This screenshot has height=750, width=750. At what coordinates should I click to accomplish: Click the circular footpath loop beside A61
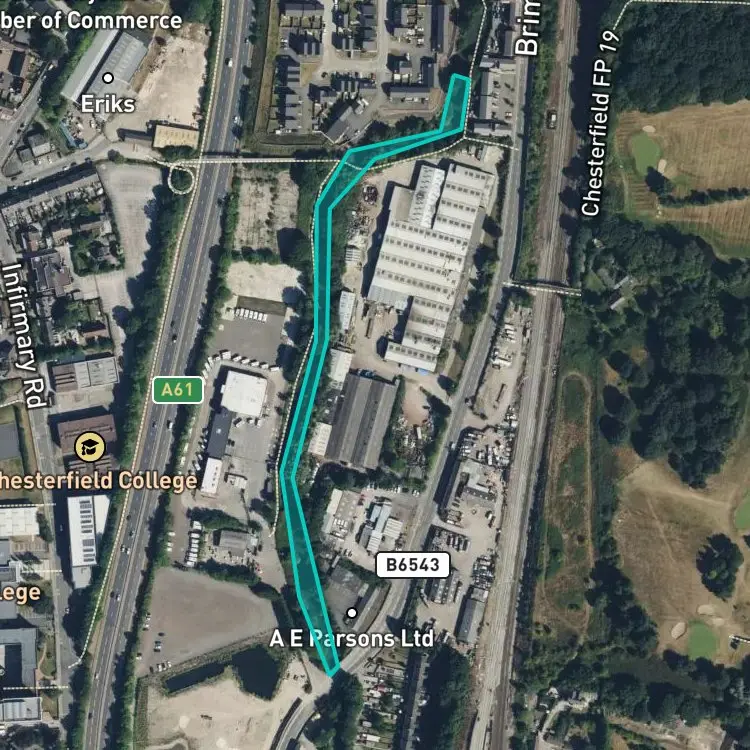point(181,179)
